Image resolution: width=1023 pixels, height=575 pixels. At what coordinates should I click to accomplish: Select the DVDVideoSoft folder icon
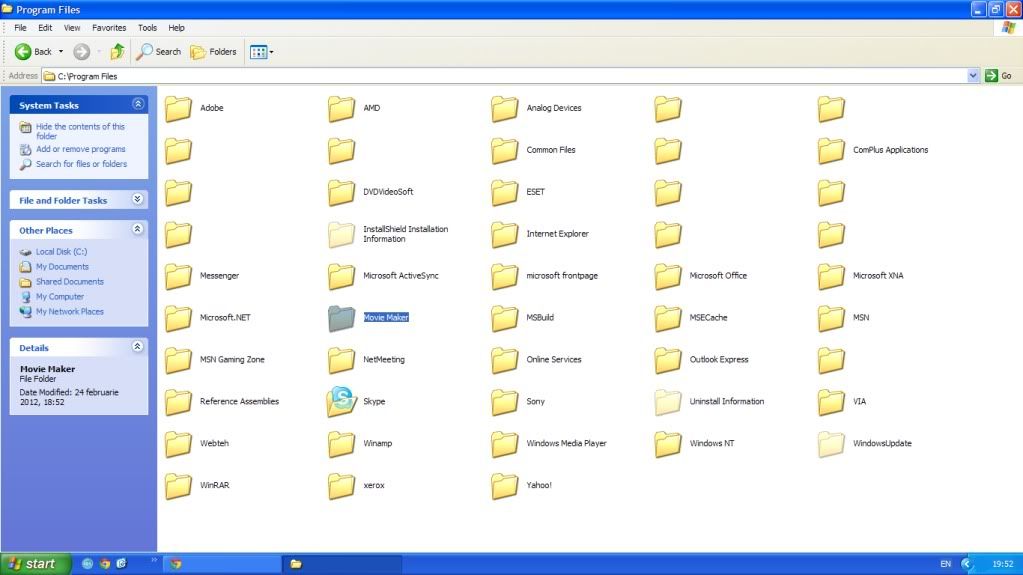(341, 192)
